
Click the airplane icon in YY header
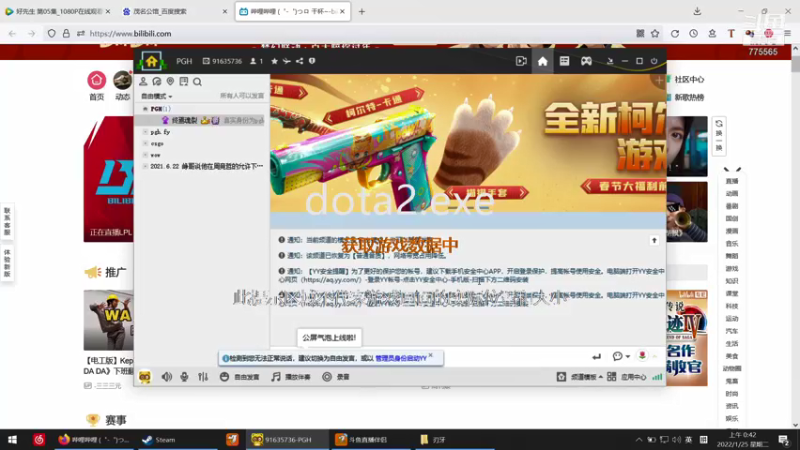(x=287, y=61)
